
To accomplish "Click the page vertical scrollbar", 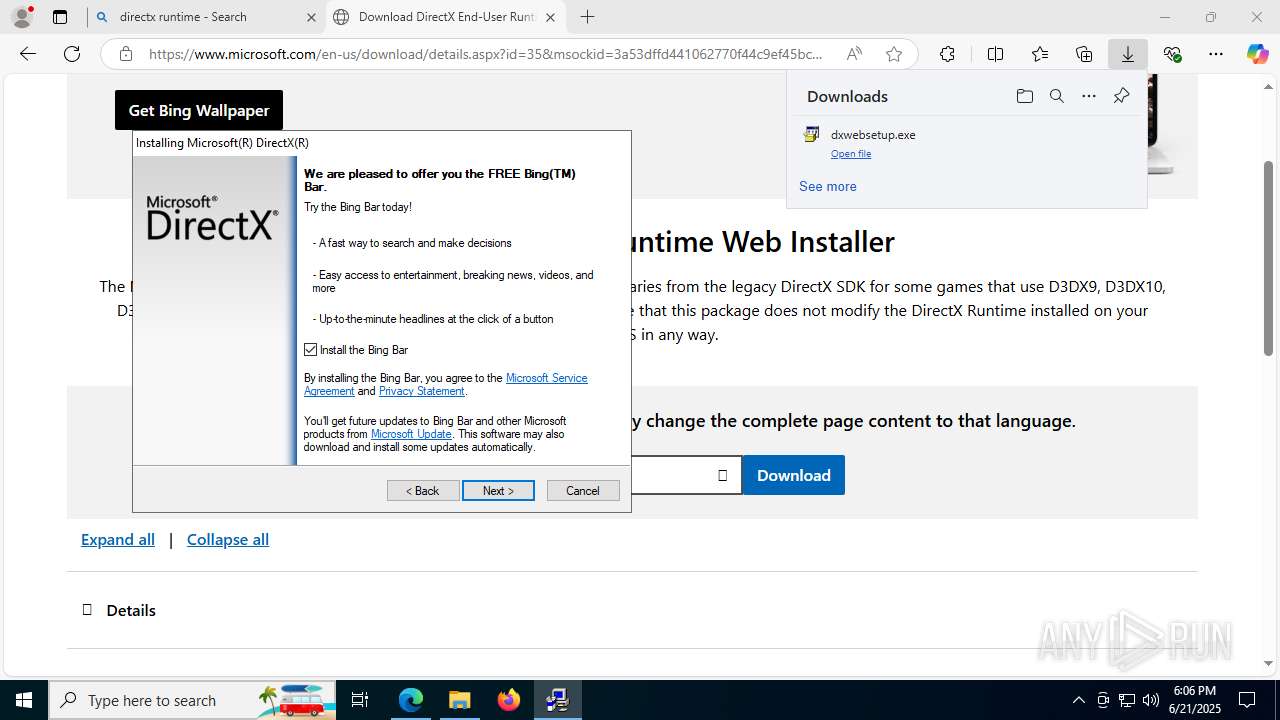I will click(1269, 258).
